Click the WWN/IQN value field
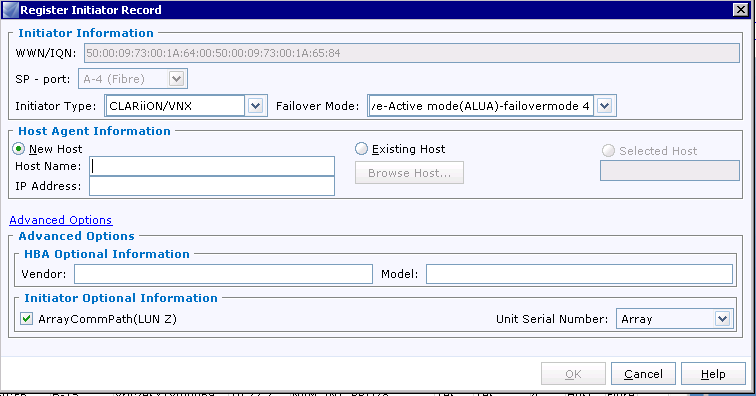Screen dimensions: 756x396 (412, 53)
